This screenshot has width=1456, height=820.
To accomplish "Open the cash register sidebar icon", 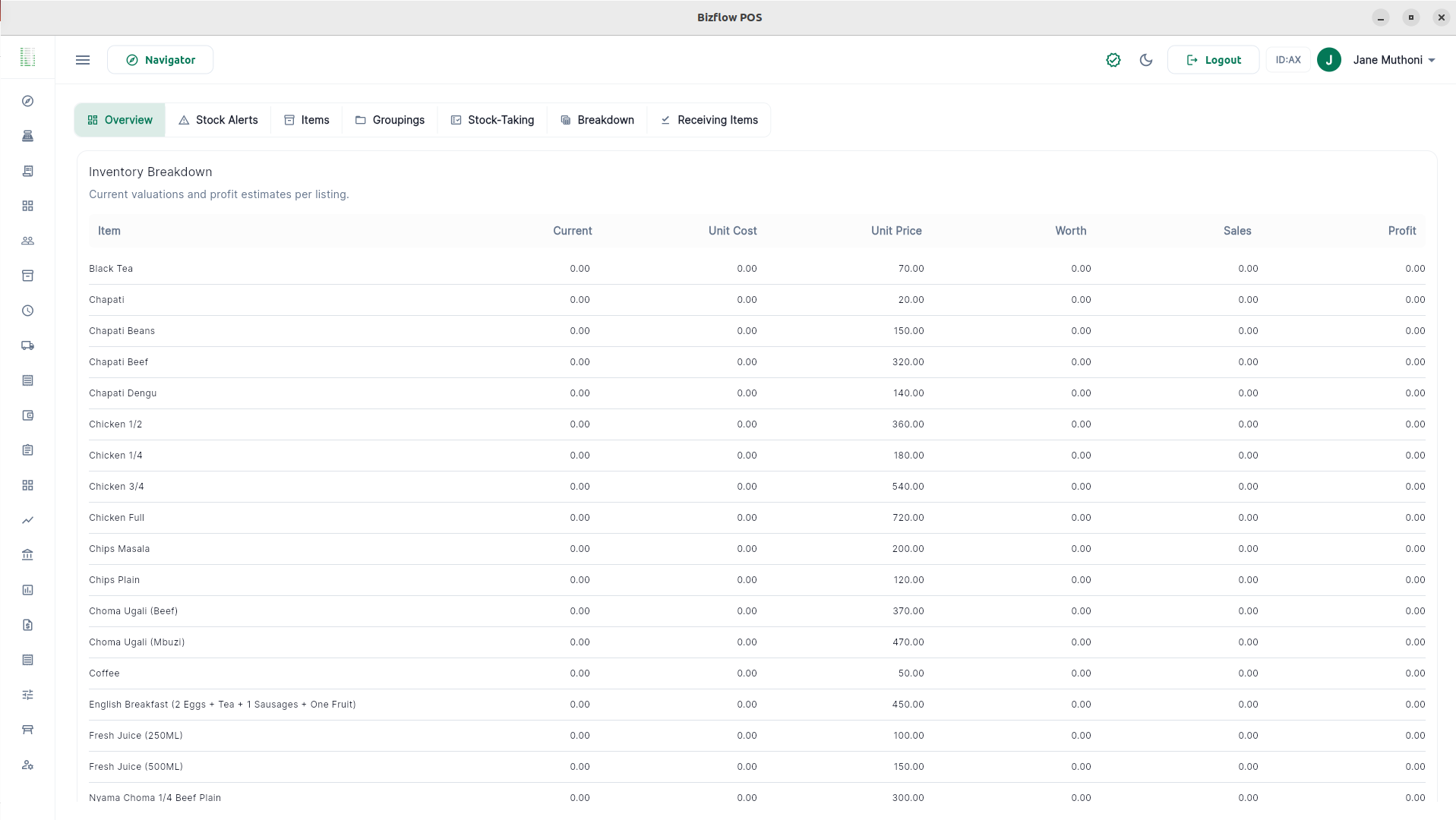I will 27,136.
